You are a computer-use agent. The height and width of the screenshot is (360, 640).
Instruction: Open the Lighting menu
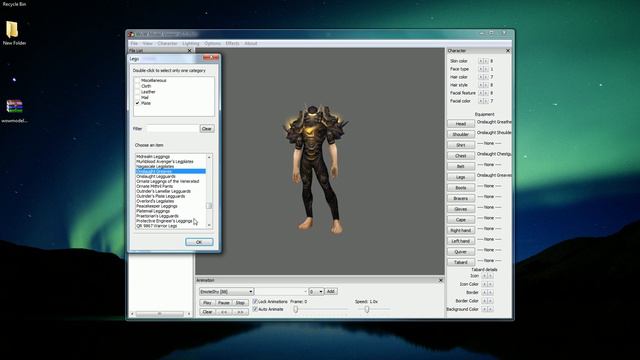point(191,43)
